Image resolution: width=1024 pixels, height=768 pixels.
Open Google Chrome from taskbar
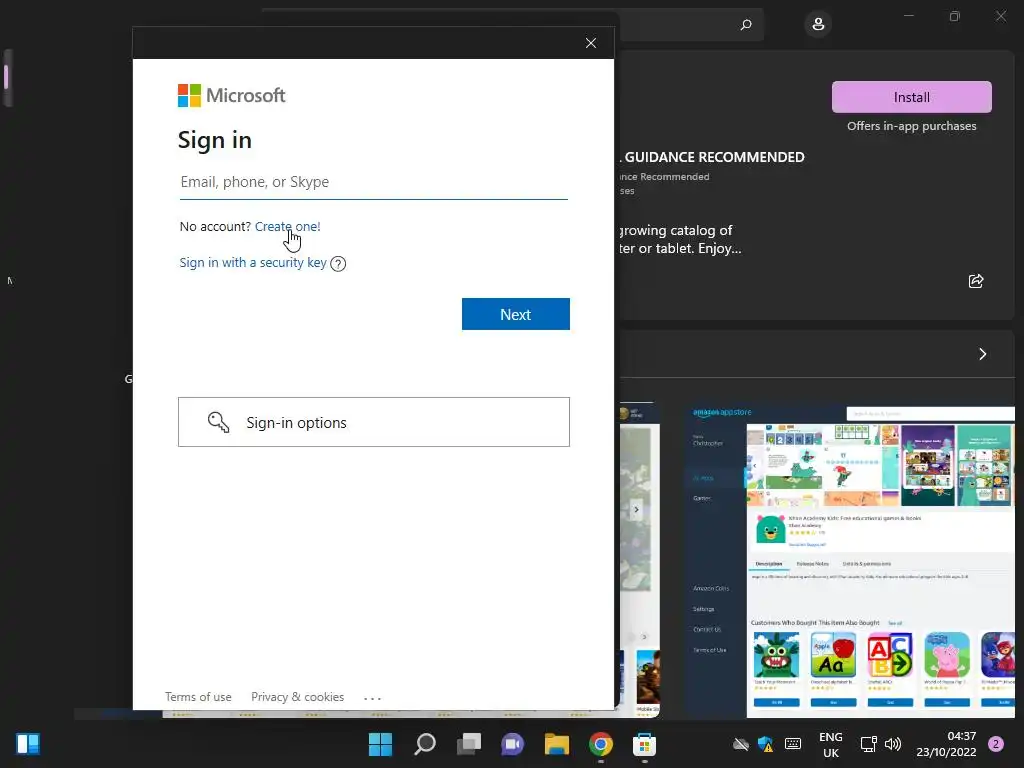[x=601, y=744]
